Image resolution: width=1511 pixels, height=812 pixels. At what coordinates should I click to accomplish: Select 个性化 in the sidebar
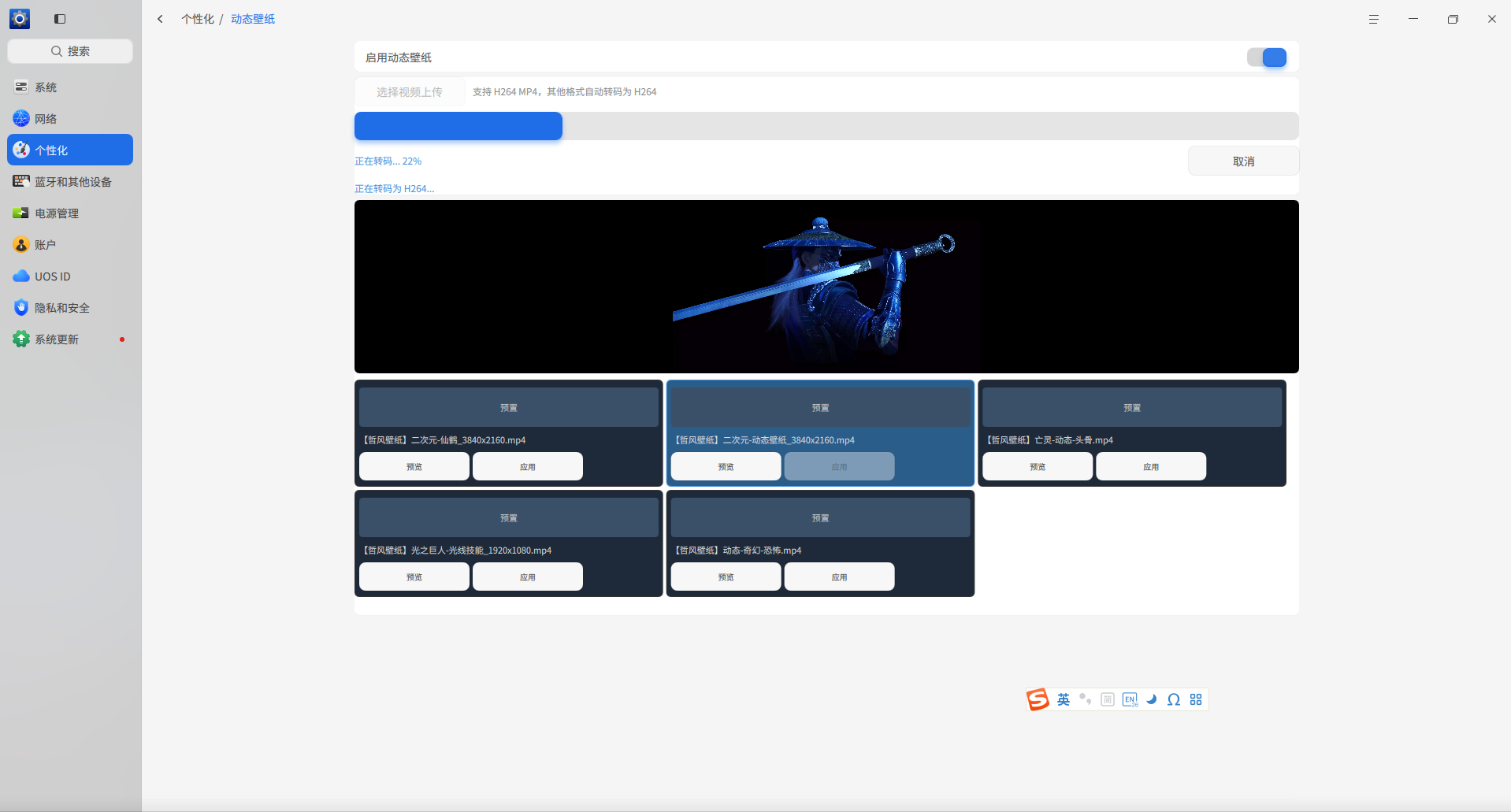click(x=70, y=150)
